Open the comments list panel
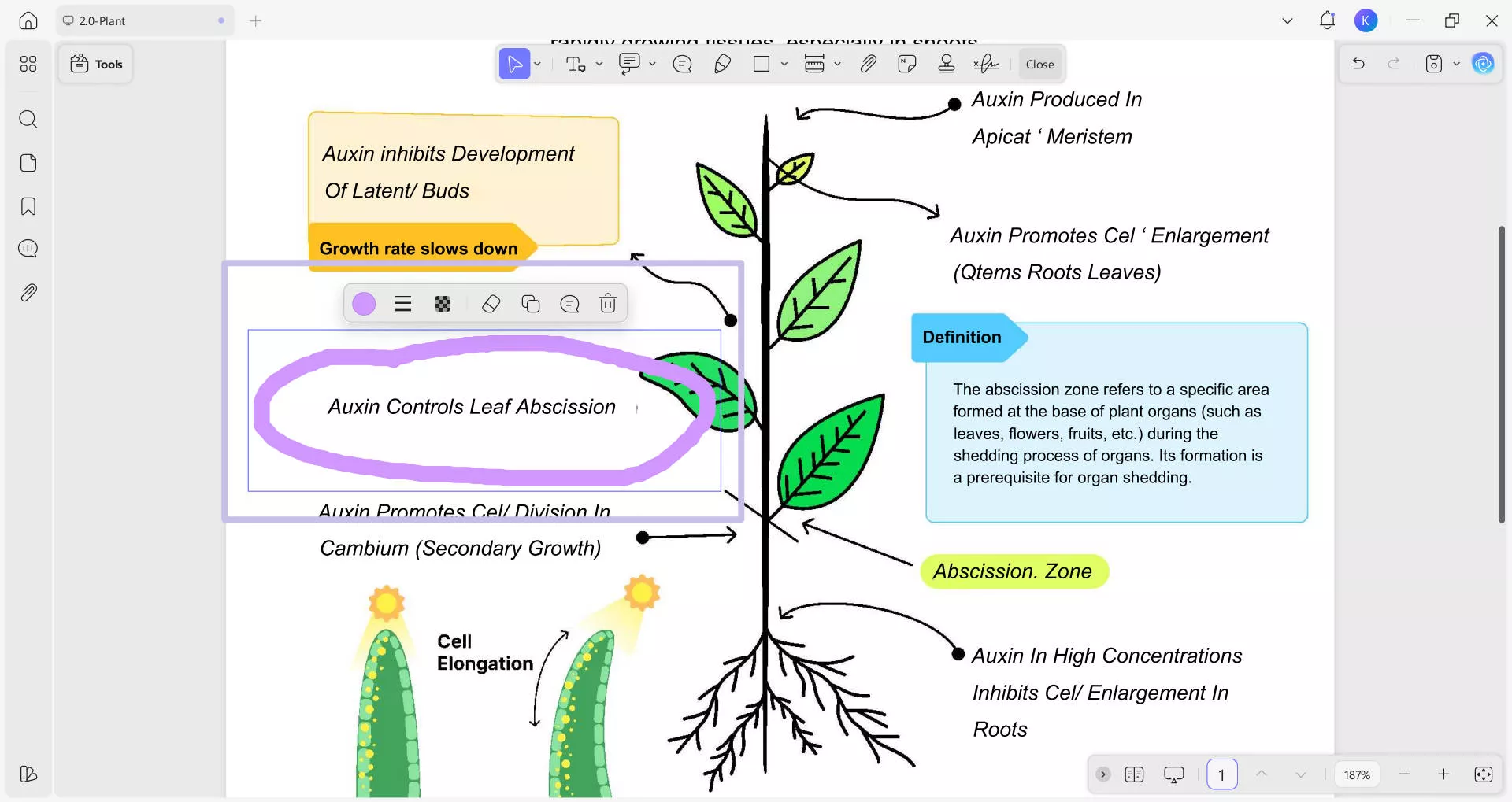The height and width of the screenshot is (802, 1512). pyautogui.click(x=28, y=249)
